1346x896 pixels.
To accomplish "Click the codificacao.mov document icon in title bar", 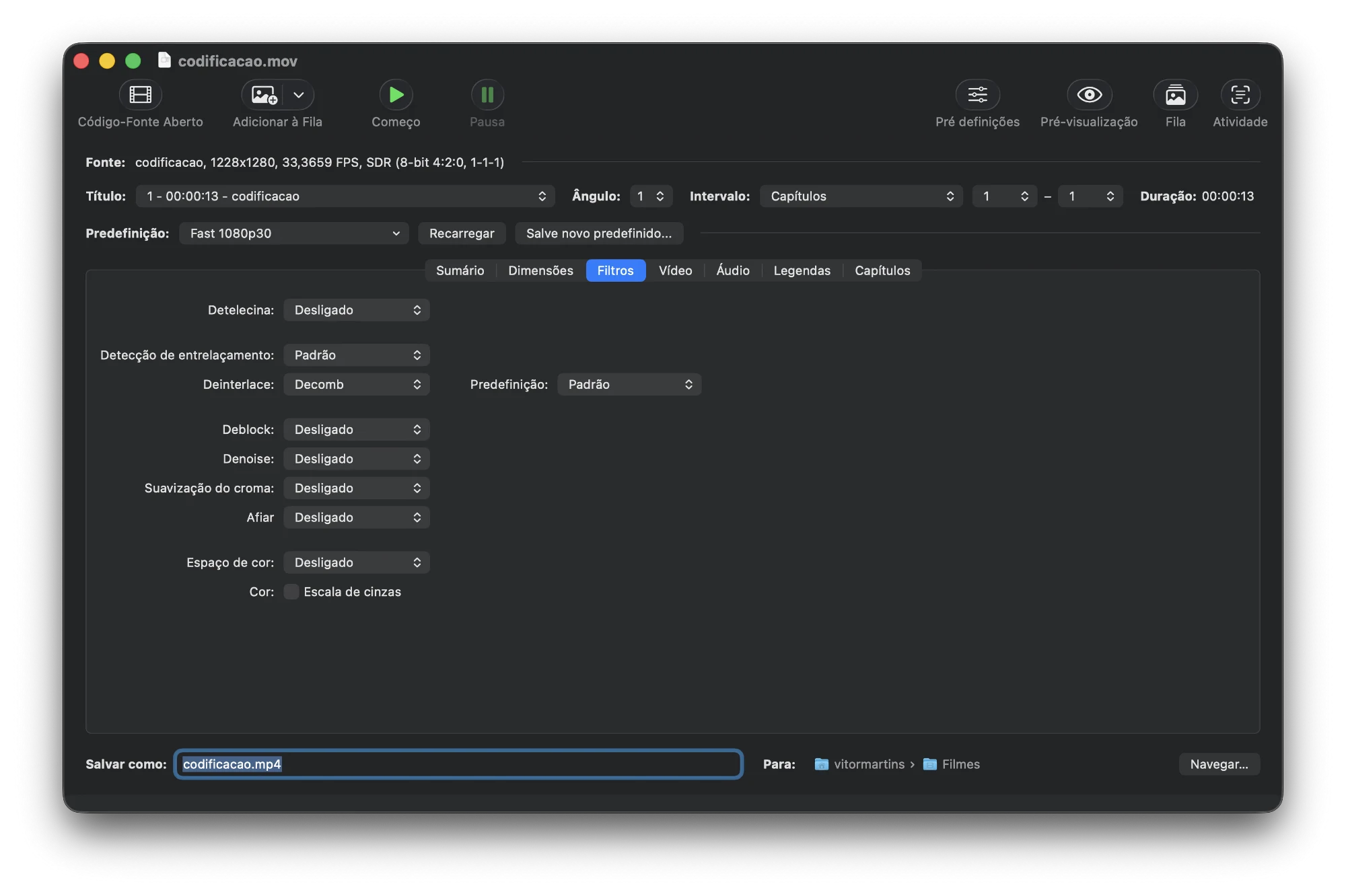I will 164,61.
